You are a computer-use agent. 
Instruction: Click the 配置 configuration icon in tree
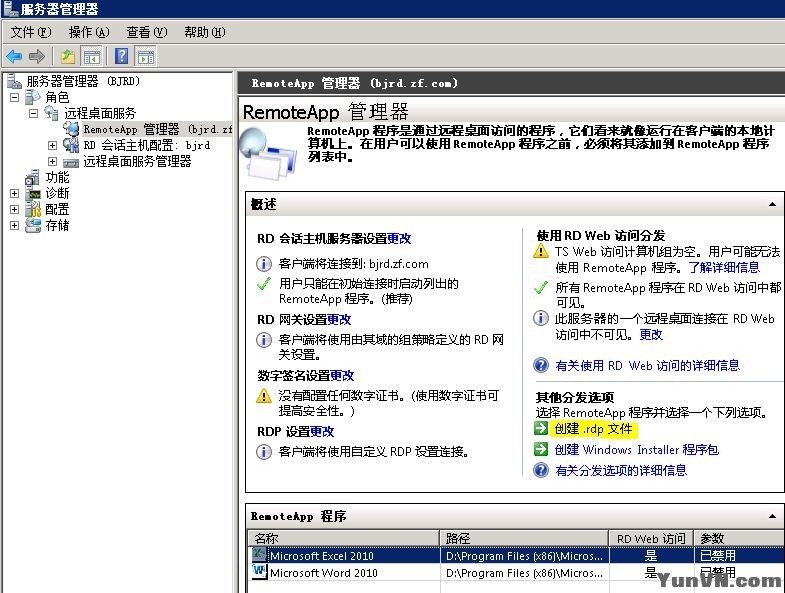[x=33, y=209]
